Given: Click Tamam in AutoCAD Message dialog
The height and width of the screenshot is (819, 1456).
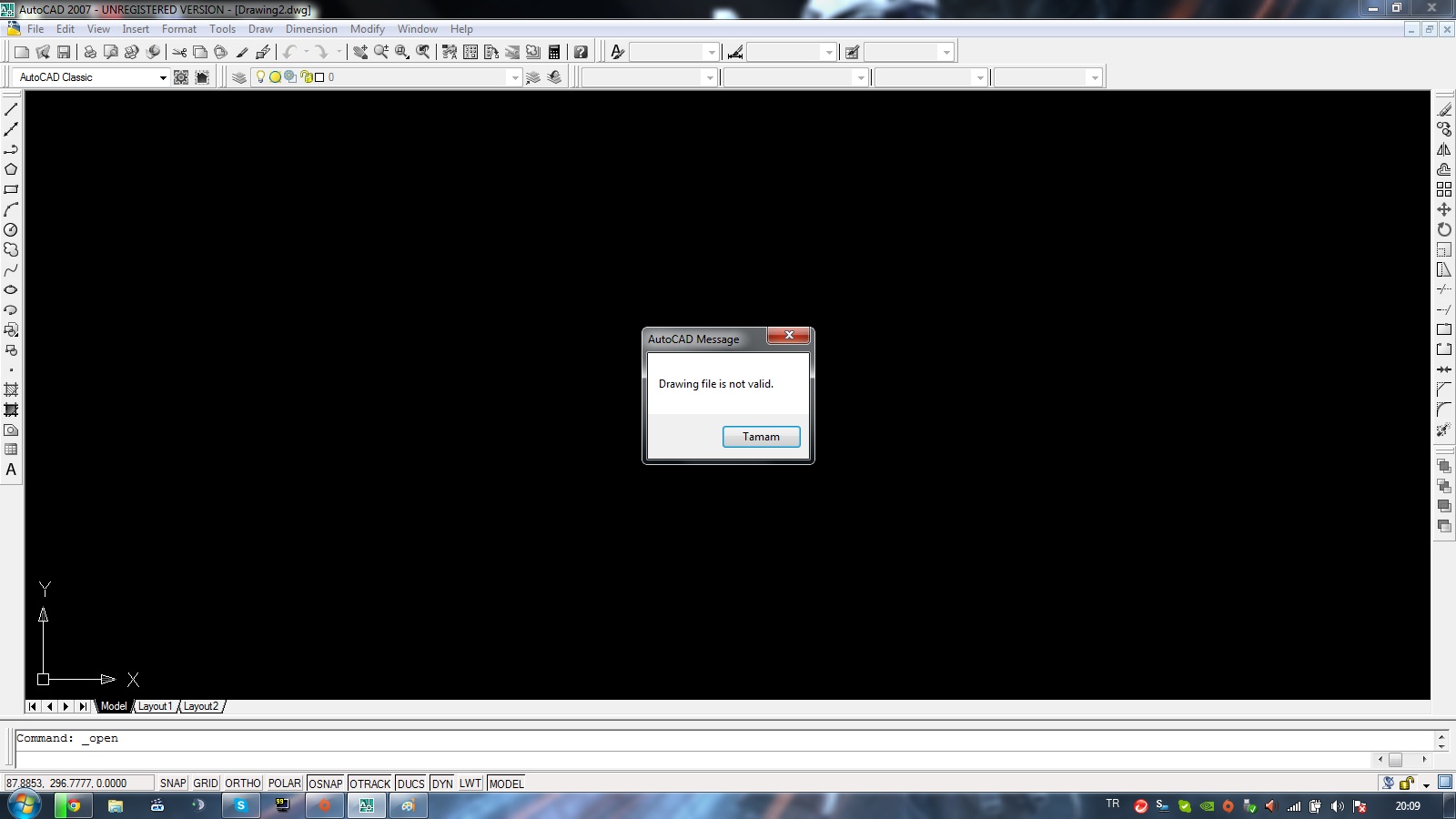Looking at the screenshot, I should pyautogui.click(x=762, y=437).
